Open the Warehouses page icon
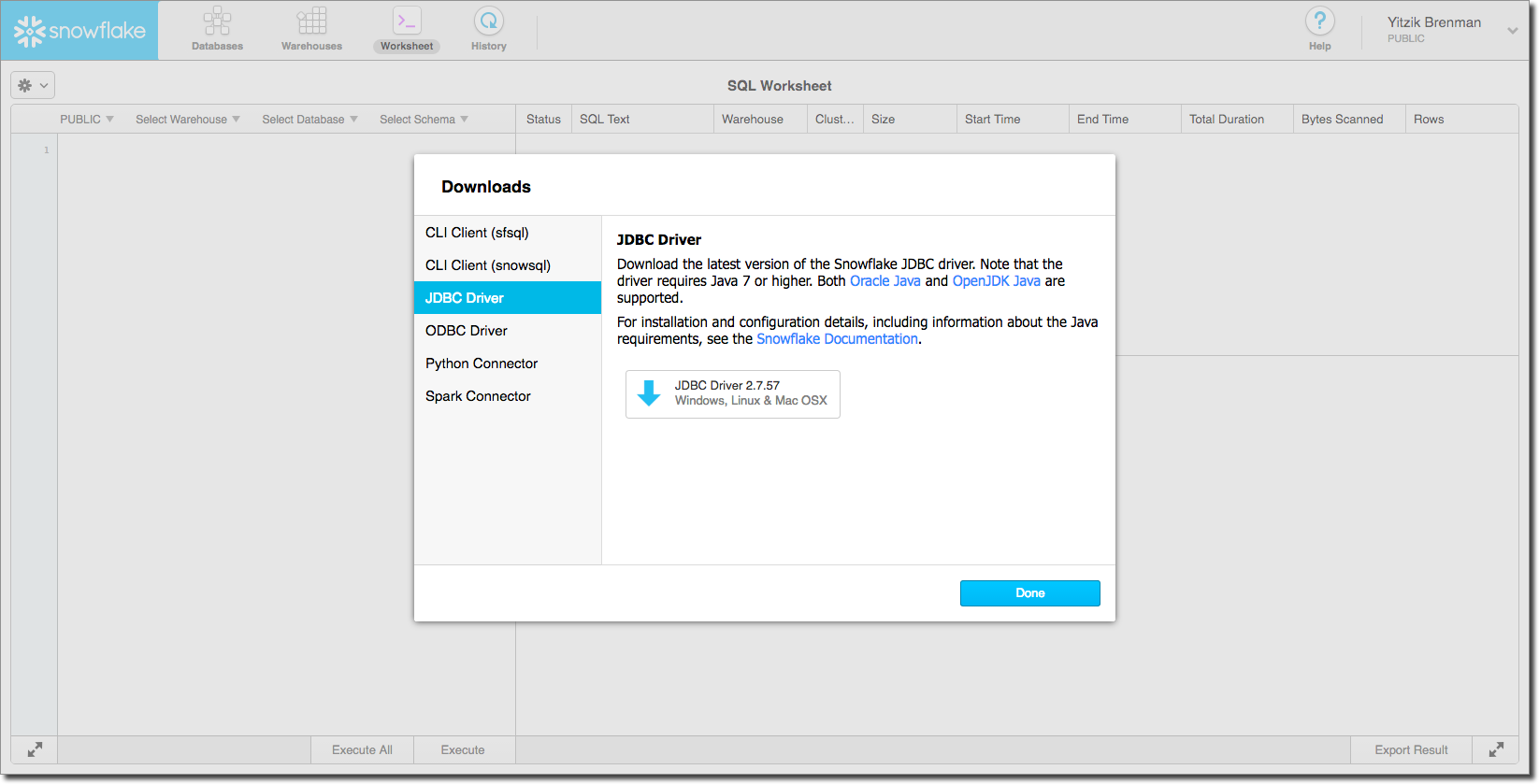The image size is (1539, 784). coord(311,22)
